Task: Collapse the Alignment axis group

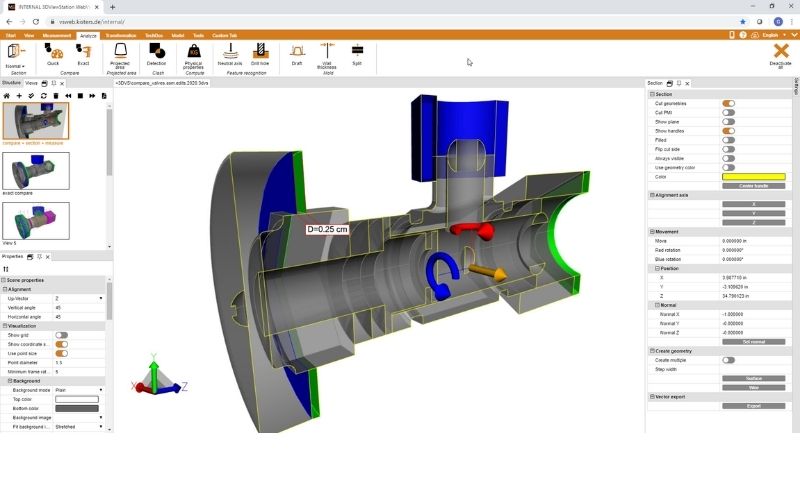Action: [x=652, y=195]
